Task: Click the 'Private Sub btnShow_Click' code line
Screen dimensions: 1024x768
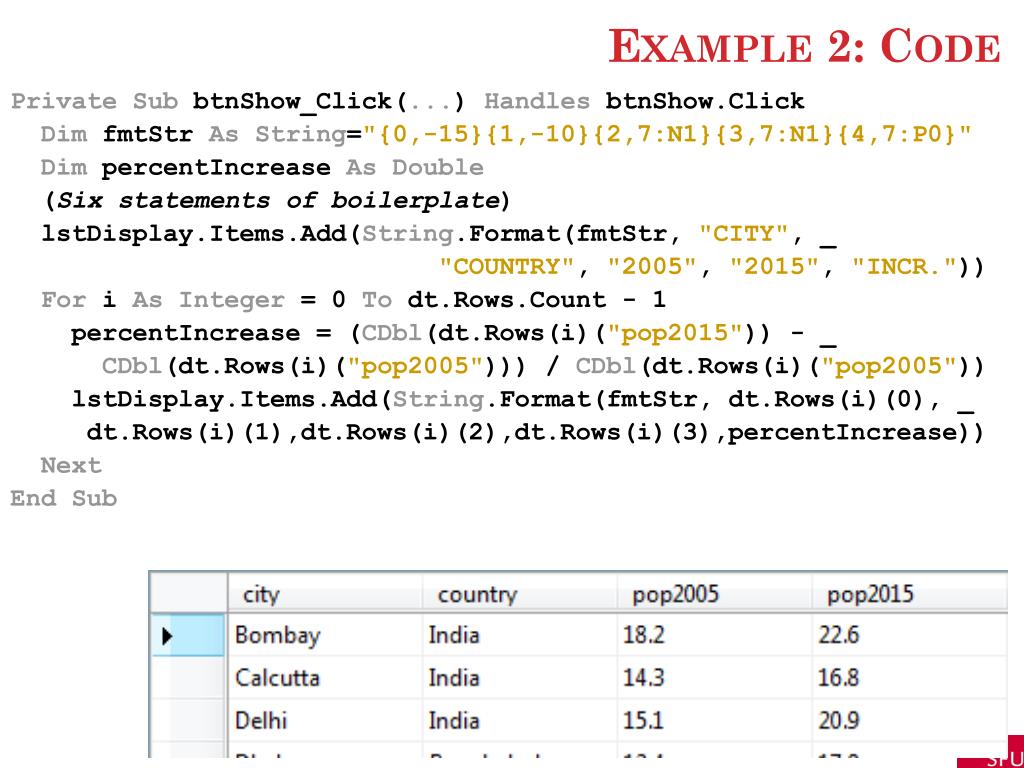Action: pos(408,102)
